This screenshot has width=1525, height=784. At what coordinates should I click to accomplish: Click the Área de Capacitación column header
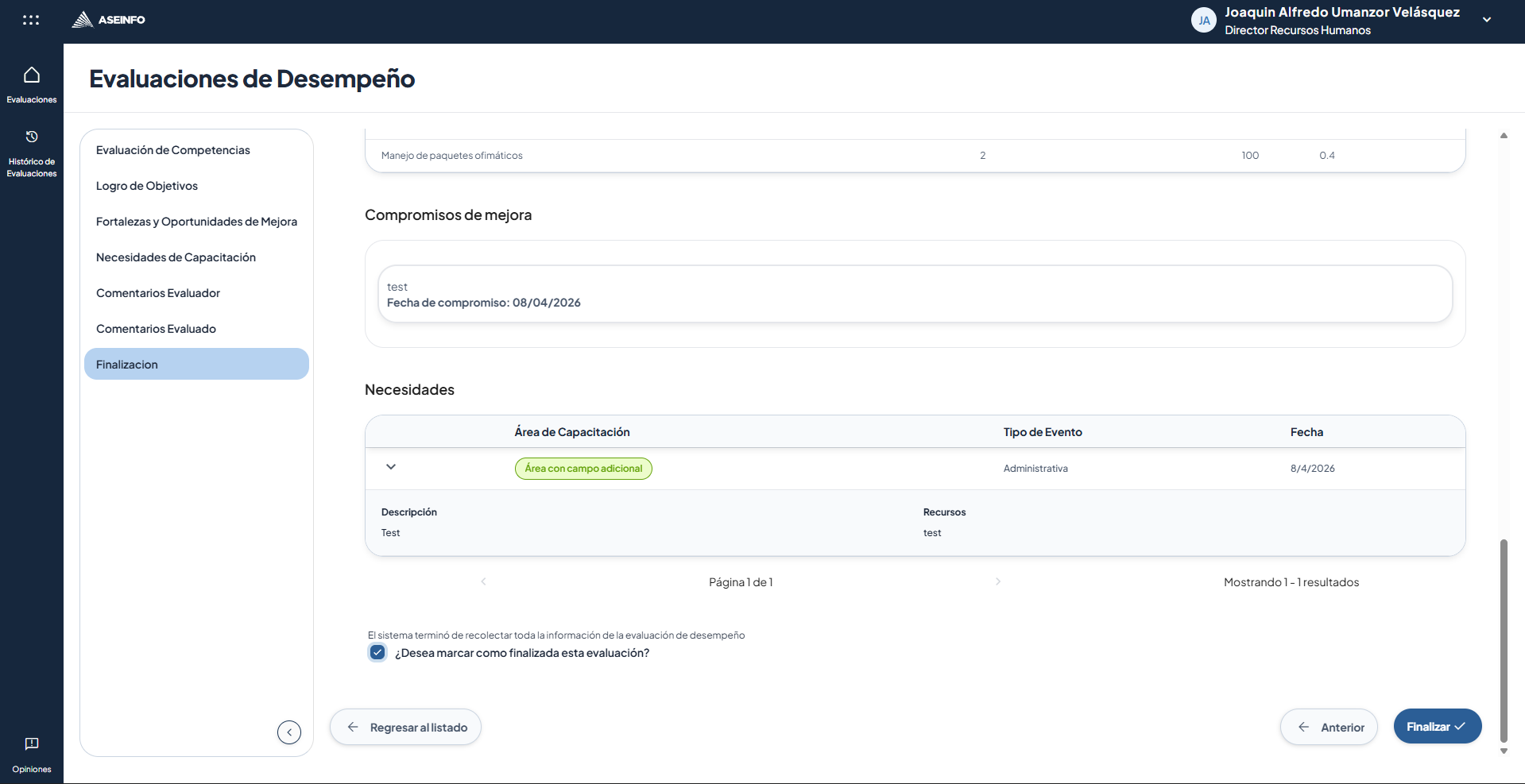coord(572,432)
